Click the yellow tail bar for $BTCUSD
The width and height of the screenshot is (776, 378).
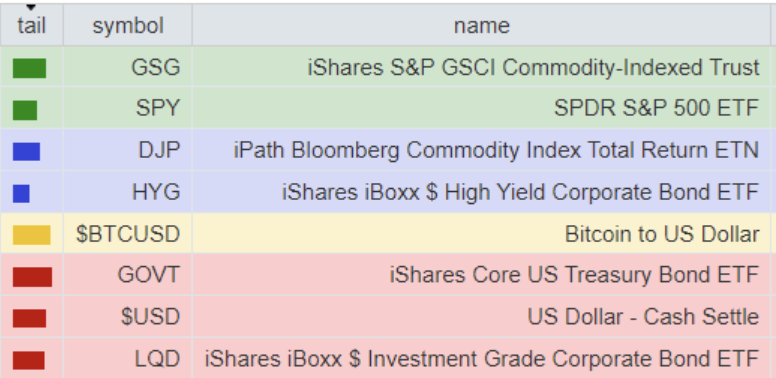click(x=32, y=235)
